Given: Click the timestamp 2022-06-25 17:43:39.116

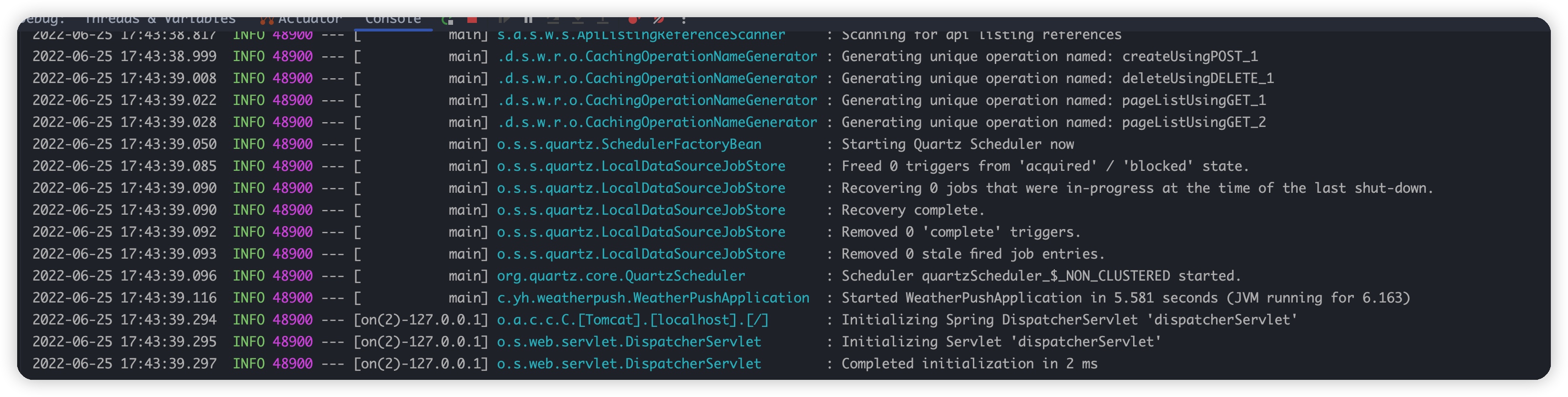Looking at the screenshot, I should tap(124, 298).
